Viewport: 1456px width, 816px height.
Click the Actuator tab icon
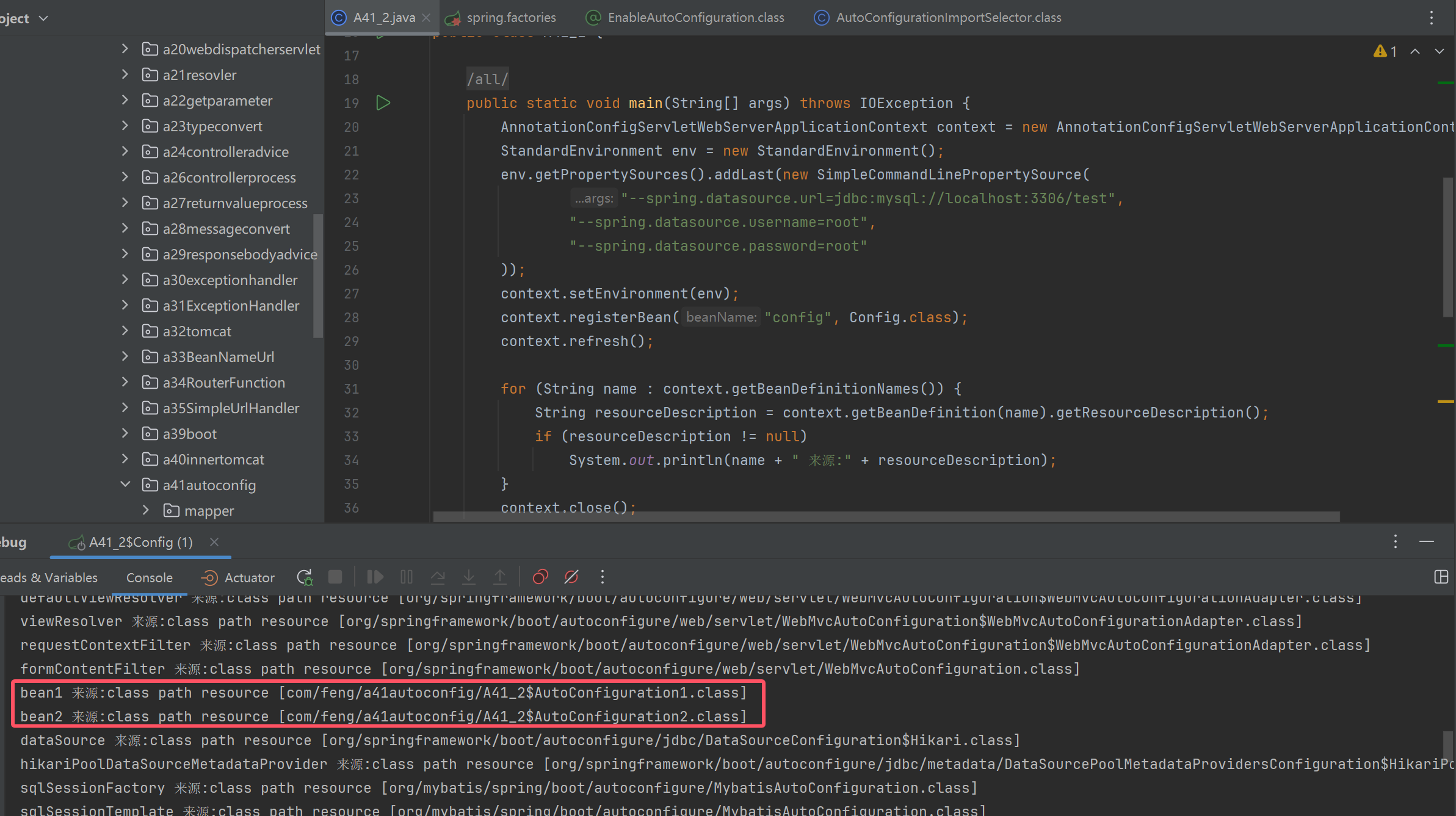coord(209,577)
